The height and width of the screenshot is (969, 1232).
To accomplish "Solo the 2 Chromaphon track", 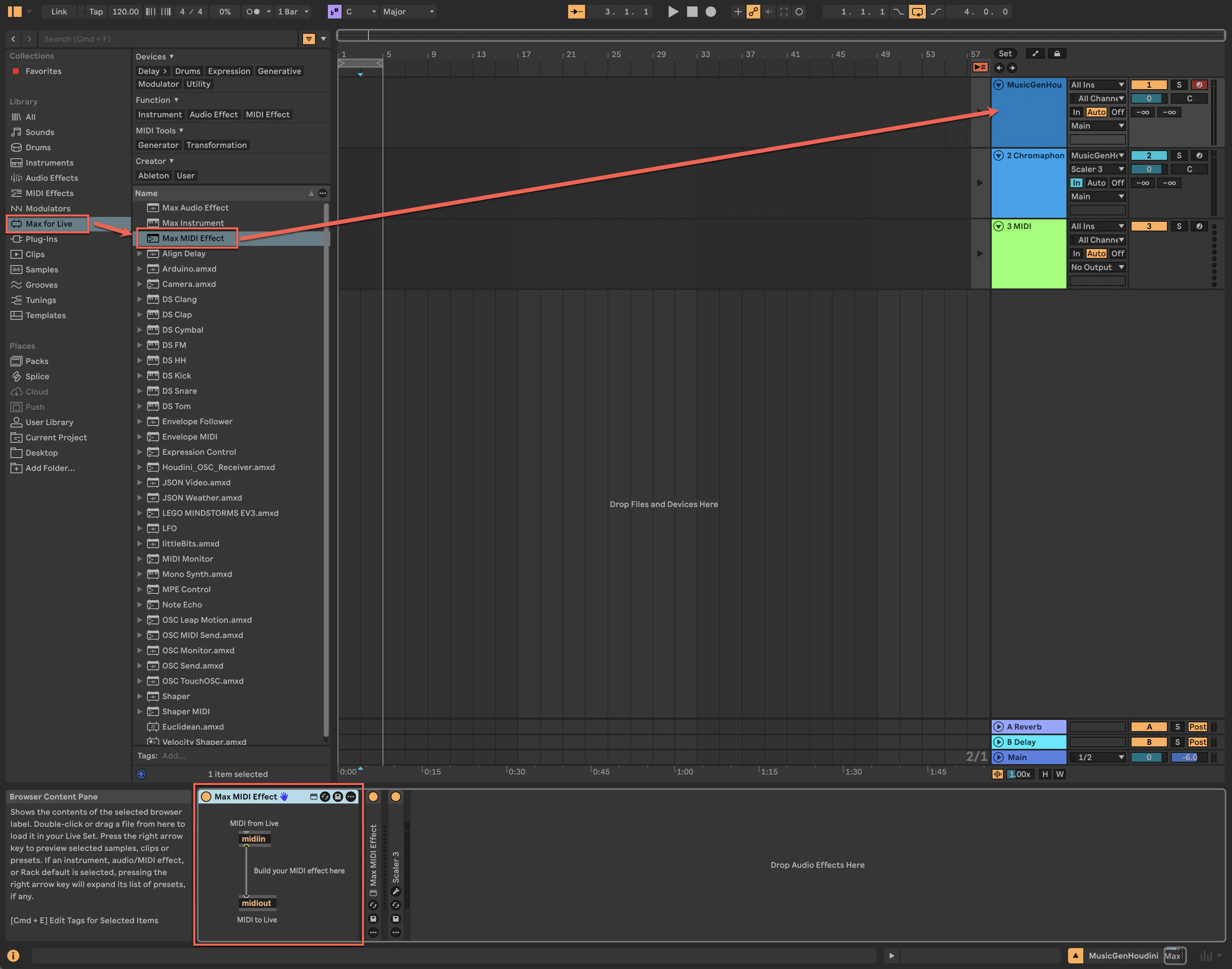I will [1179, 155].
